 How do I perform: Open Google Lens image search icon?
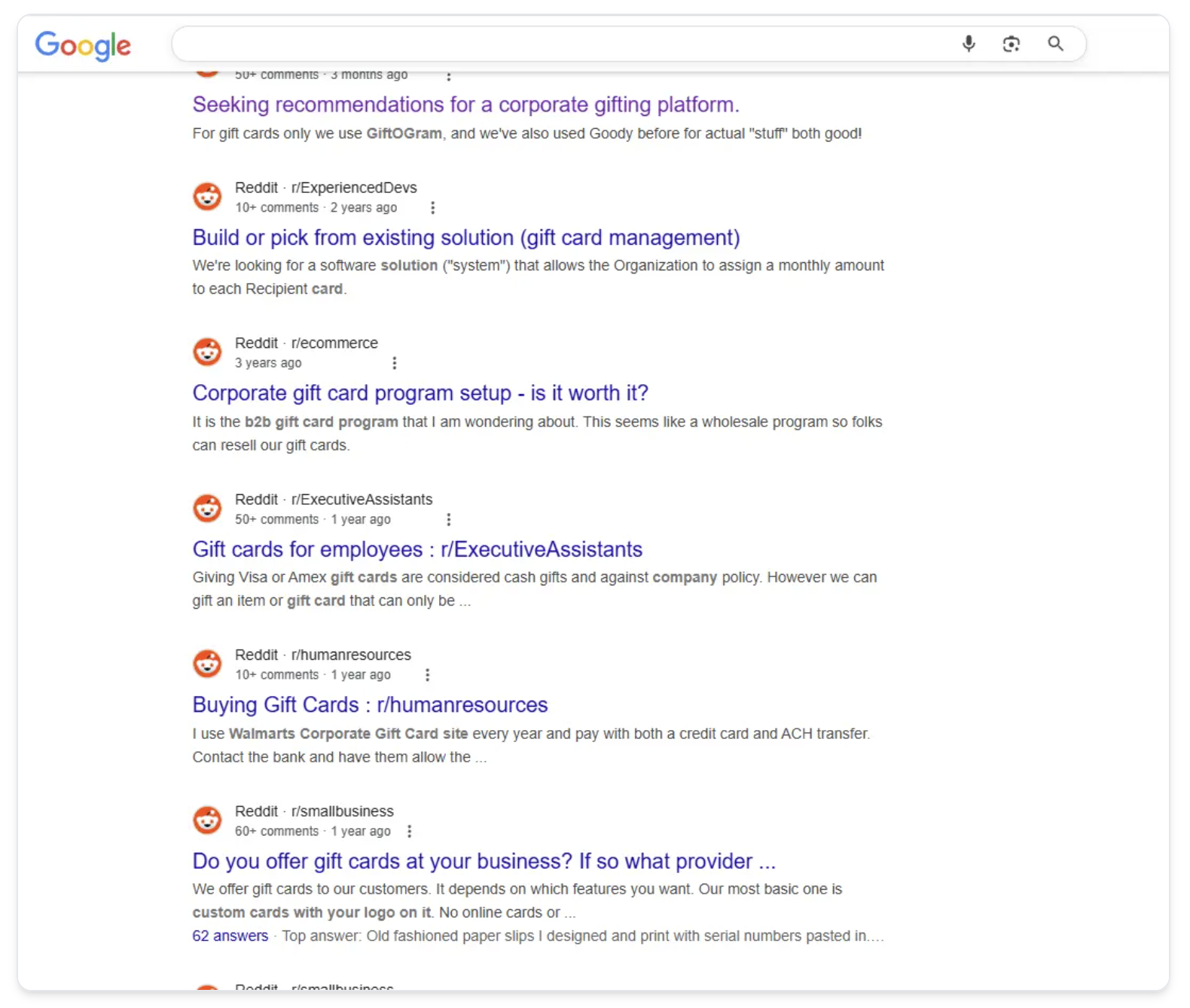pyautogui.click(x=1011, y=44)
